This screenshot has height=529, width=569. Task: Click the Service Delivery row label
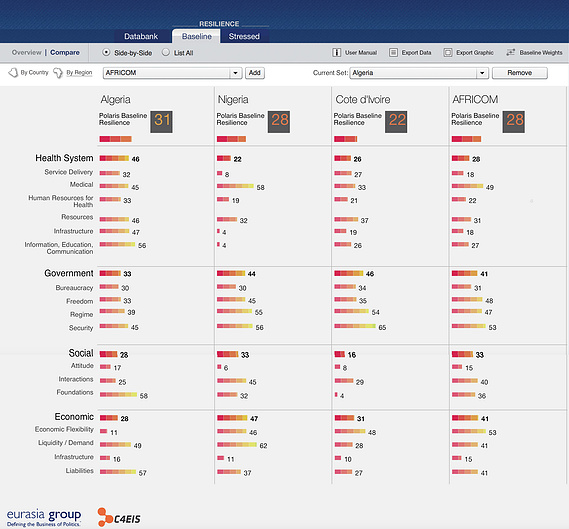pyautogui.click(x=69, y=172)
